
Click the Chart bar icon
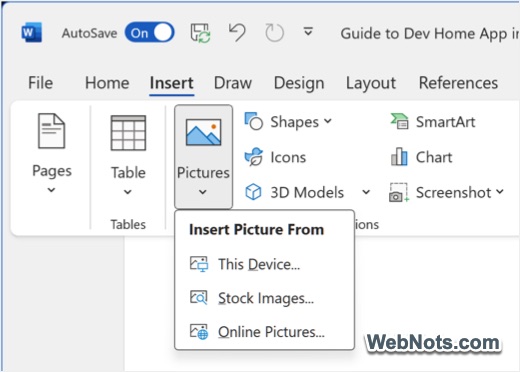point(399,157)
